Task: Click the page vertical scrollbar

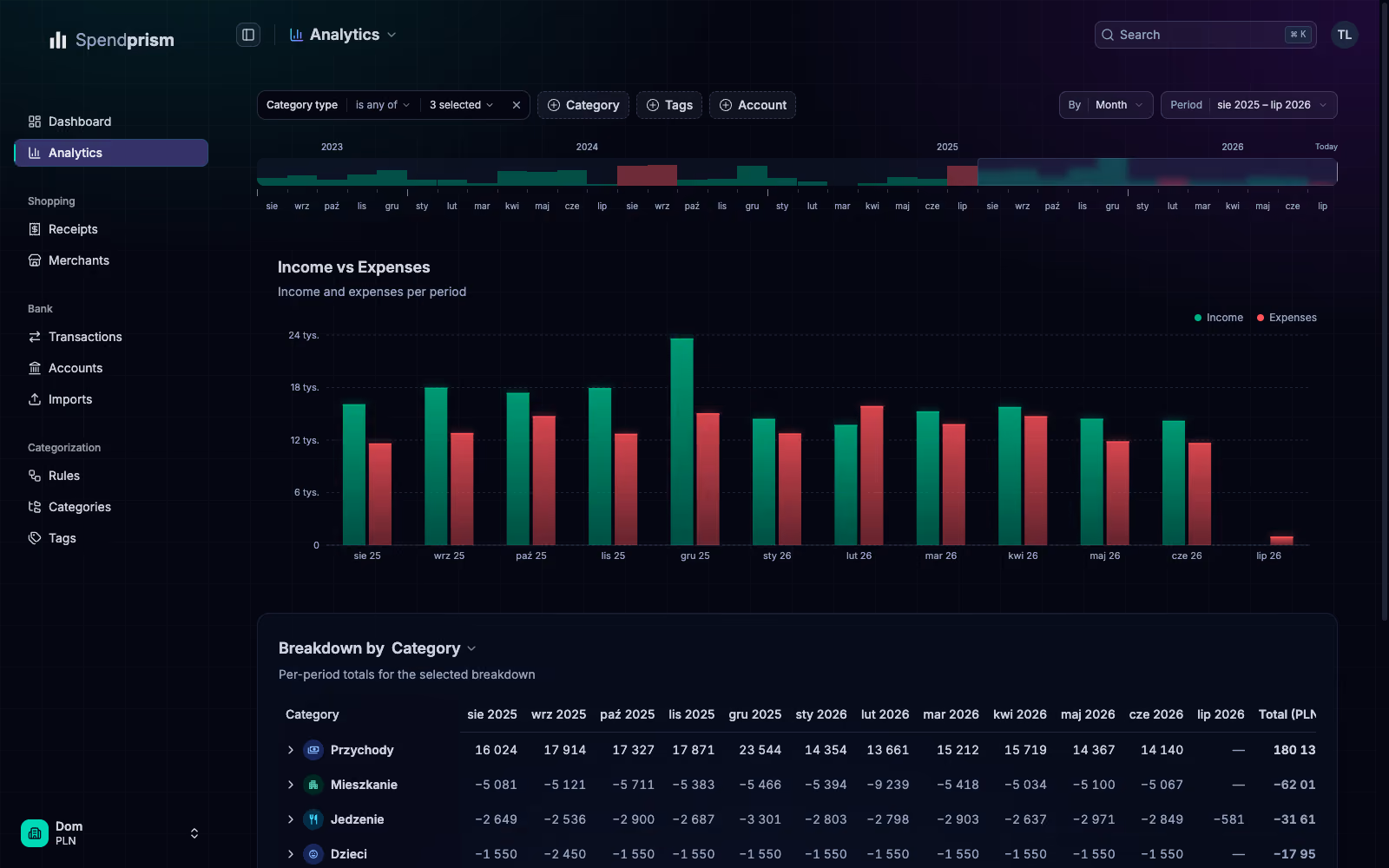Action: 1384,312
